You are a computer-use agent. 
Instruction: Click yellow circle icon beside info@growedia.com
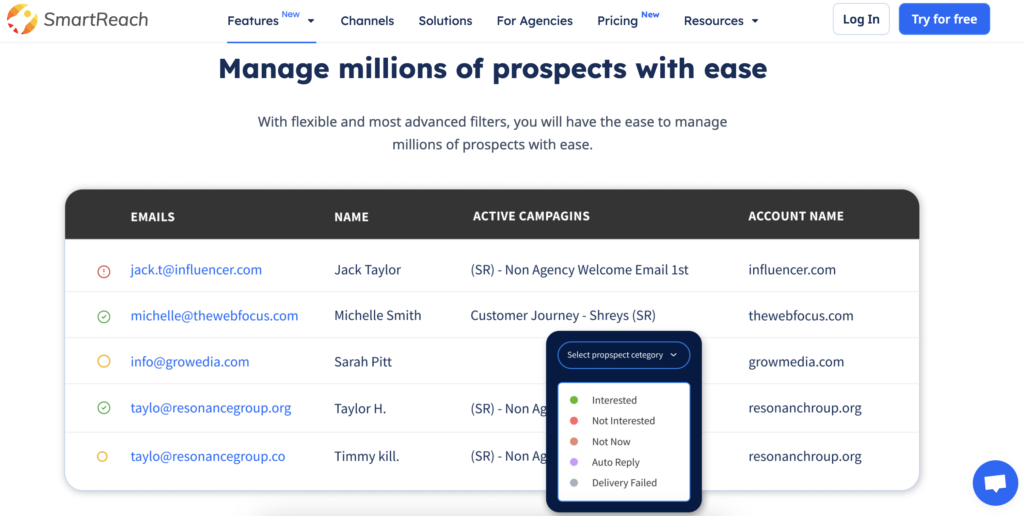(x=104, y=361)
